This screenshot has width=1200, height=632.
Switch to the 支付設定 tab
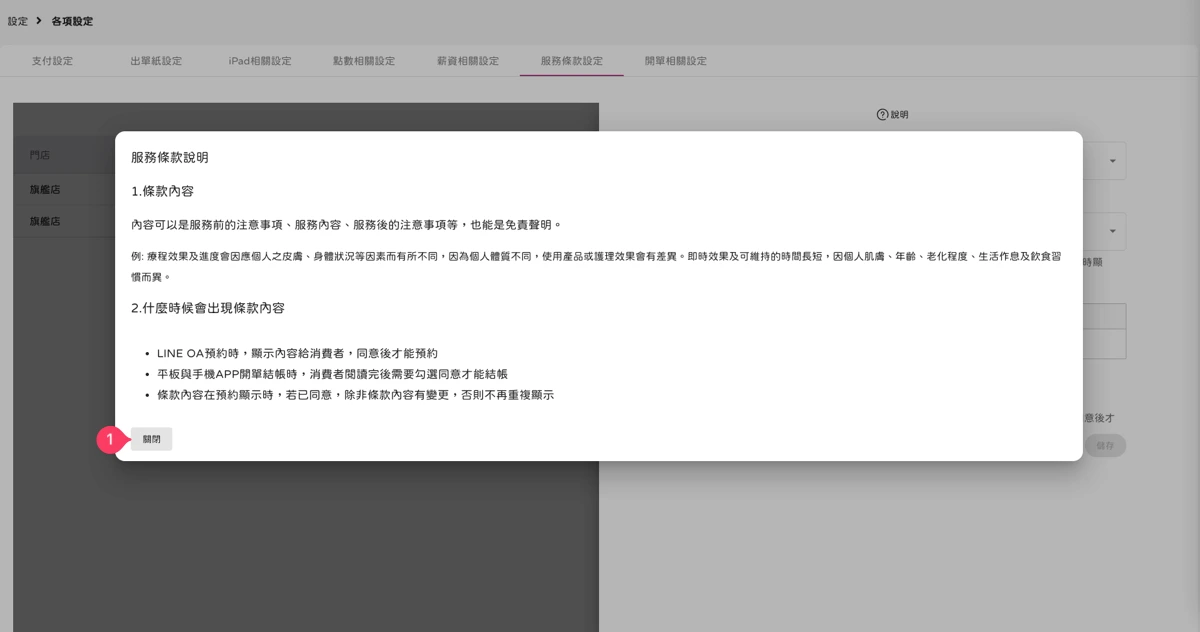pos(52,61)
